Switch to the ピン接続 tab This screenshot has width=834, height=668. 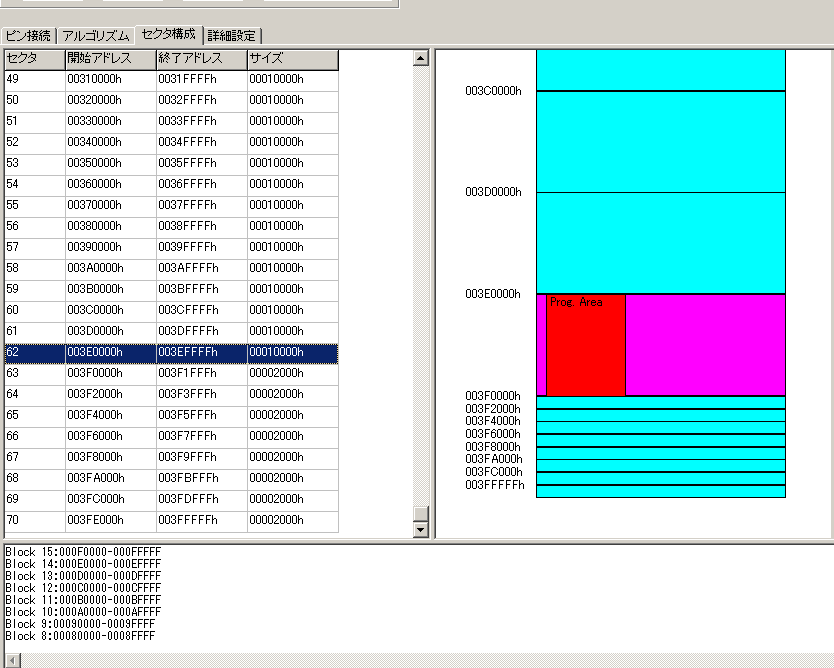pos(28,35)
